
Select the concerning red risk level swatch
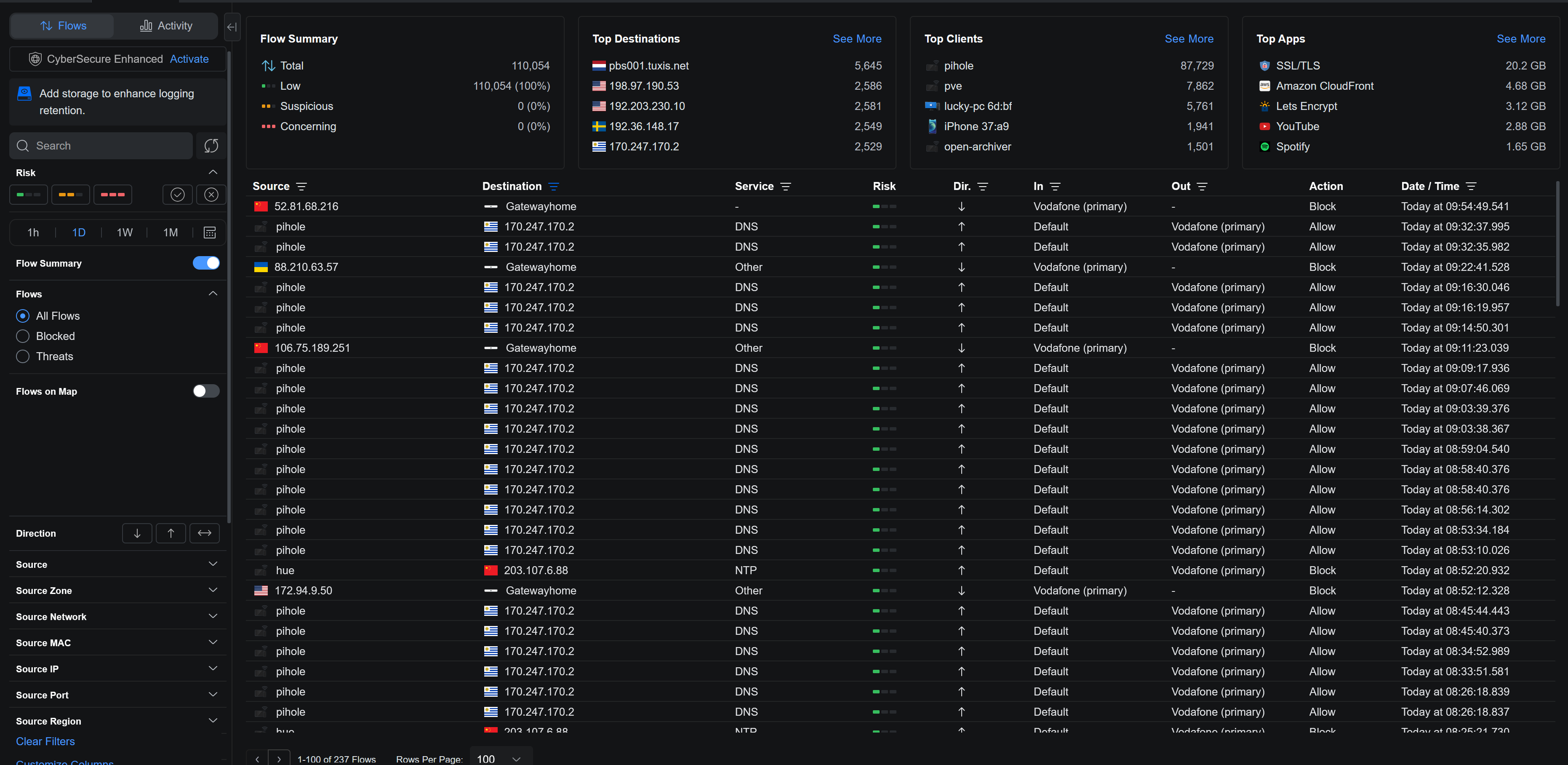[112, 194]
